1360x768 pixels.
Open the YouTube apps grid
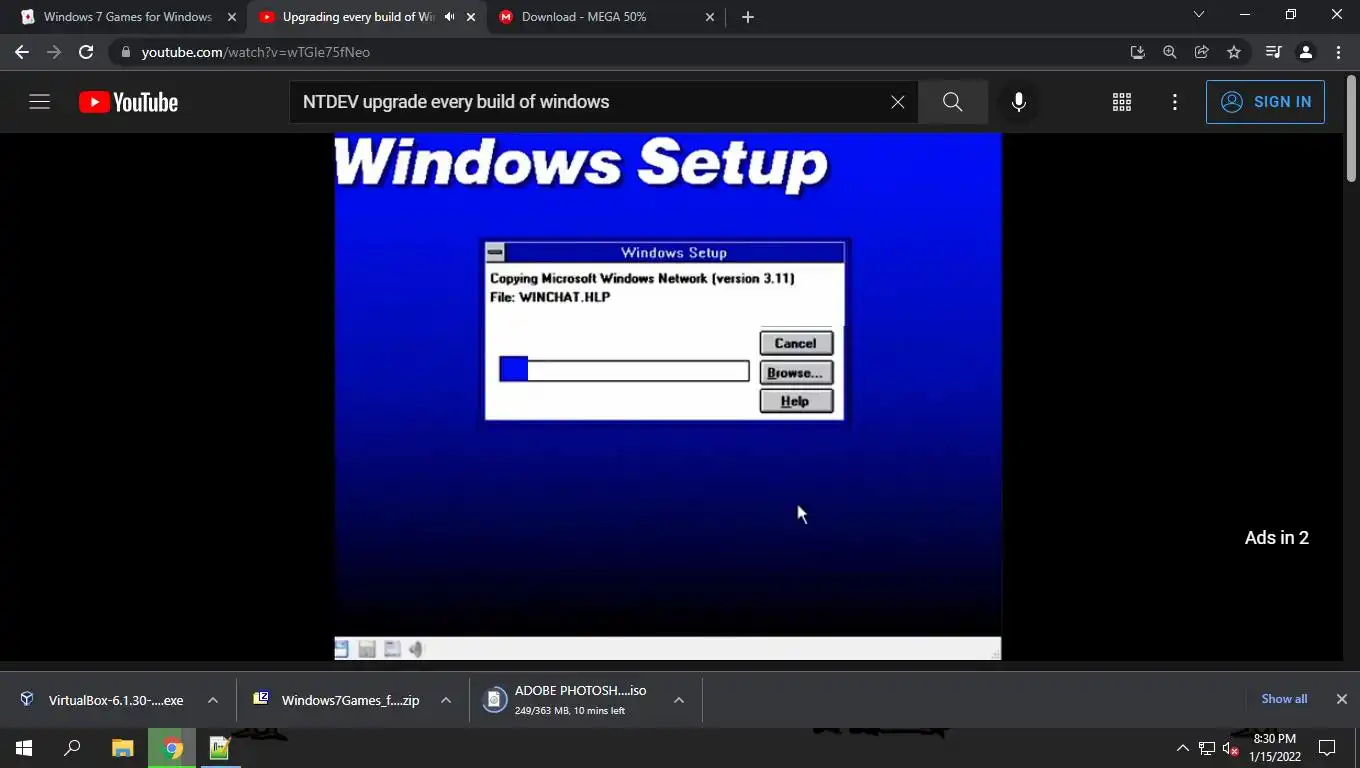pos(1122,102)
